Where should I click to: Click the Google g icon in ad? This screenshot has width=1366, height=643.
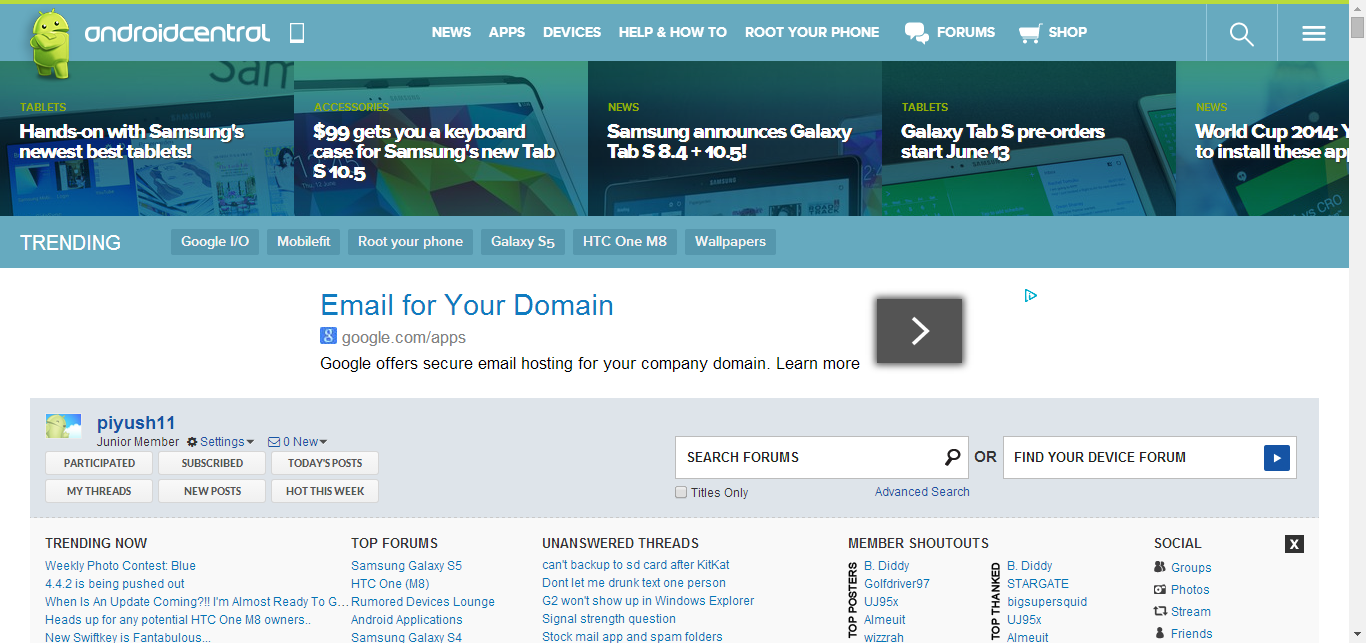[329, 336]
